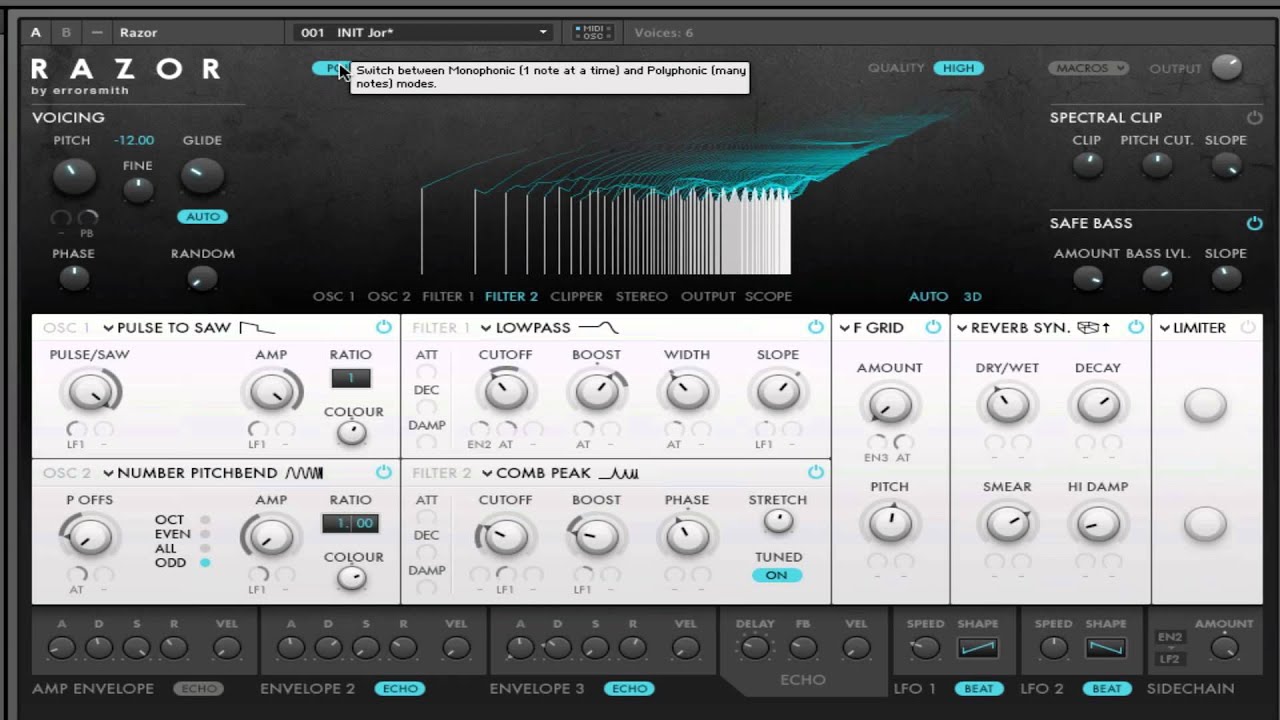The height and width of the screenshot is (720, 1280).
Task: Select the EVEN partials radio option
Action: pos(205,534)
